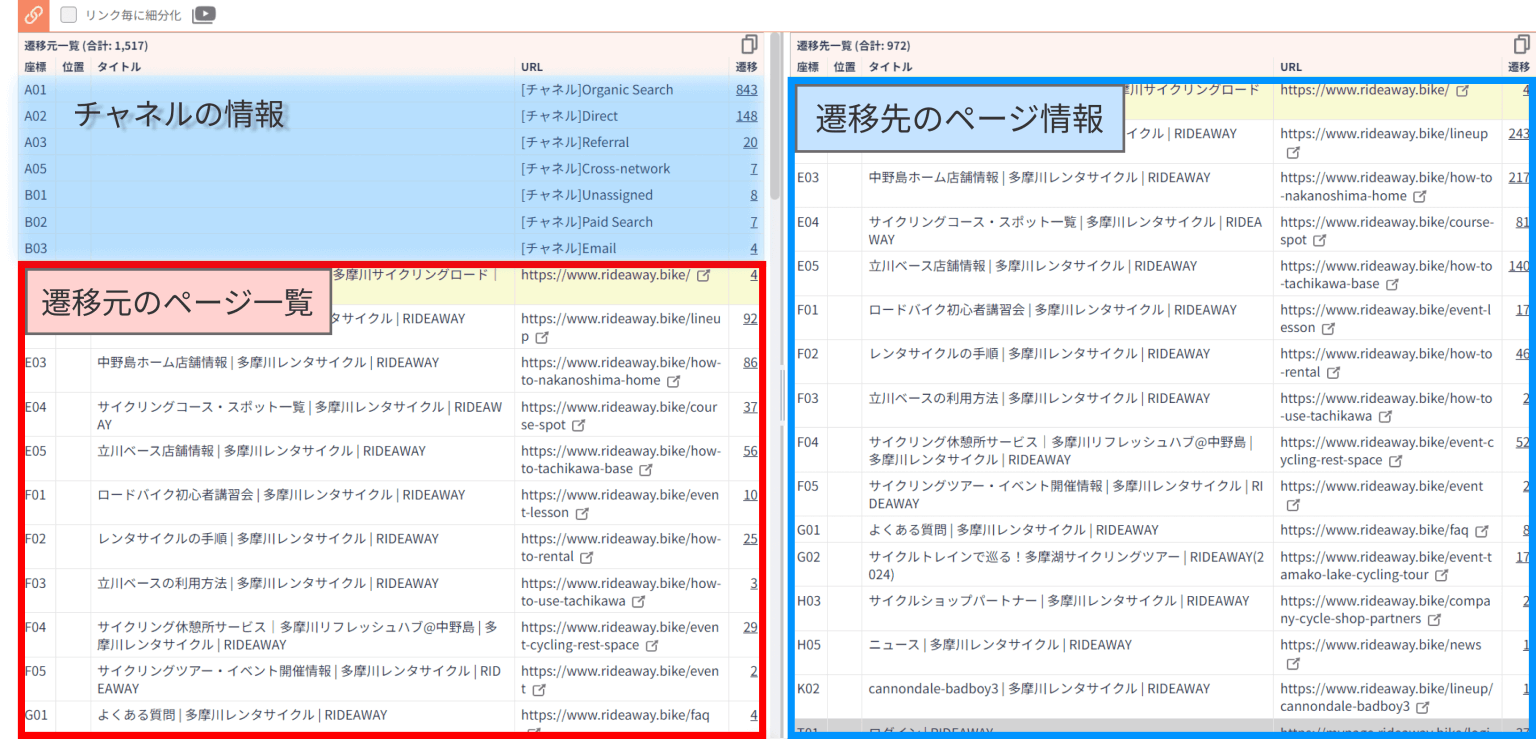Viewport: 1536px width, 739px height.
Task: Open faq external link icon in 遷移先 list
Action: pyautogui.click(x=1482, y=531)
